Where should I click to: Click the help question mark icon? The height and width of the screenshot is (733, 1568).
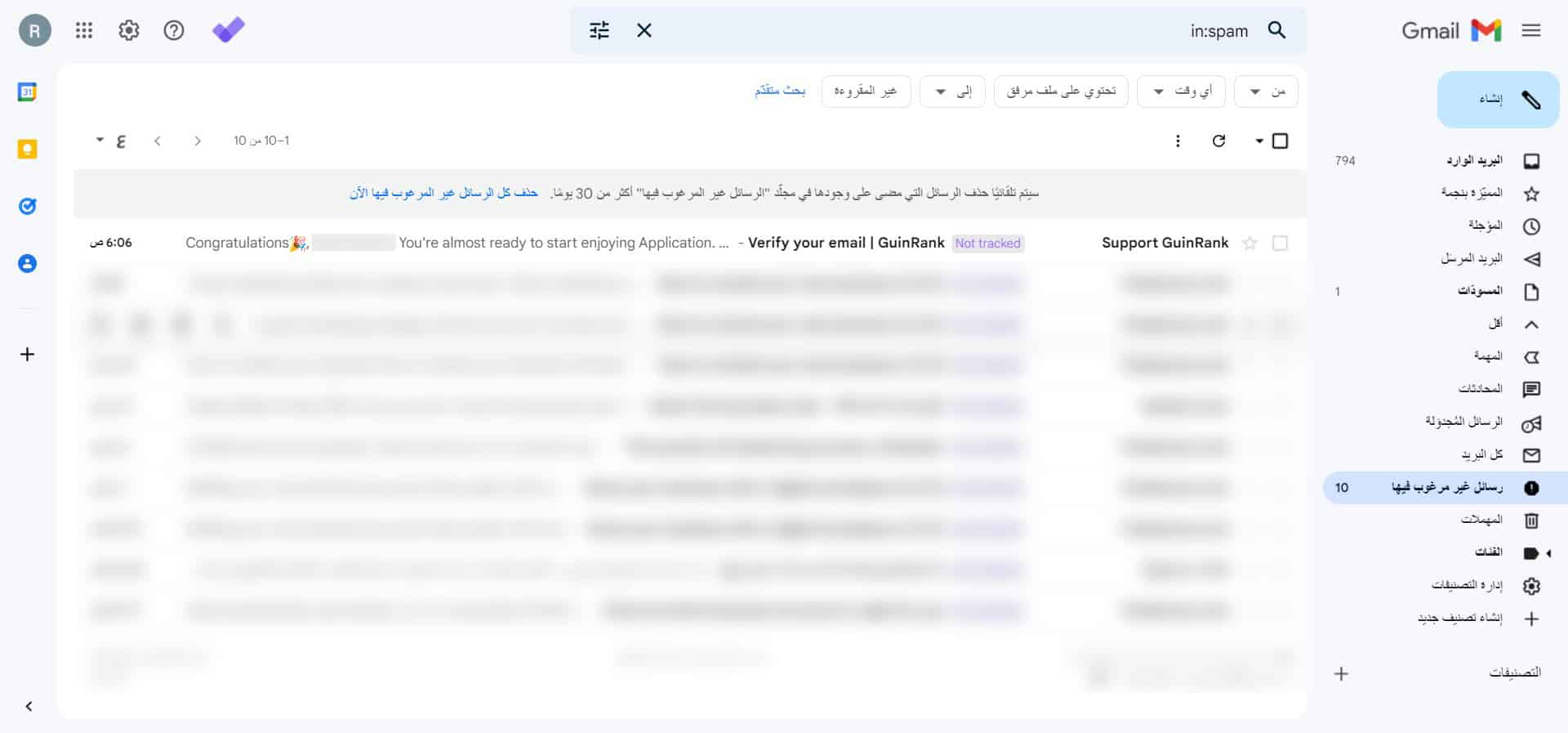tap(174, 30)
